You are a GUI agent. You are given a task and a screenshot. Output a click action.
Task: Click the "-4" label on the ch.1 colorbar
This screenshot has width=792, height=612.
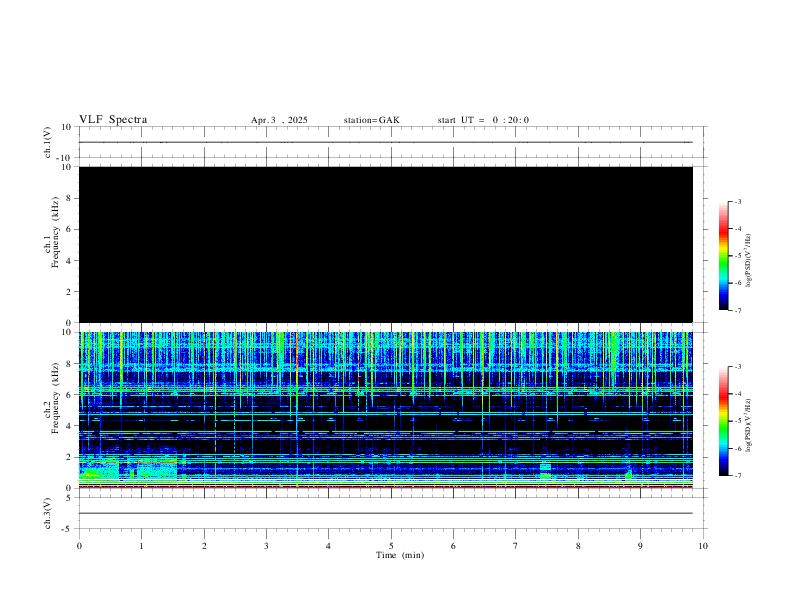tap(737, 229)
